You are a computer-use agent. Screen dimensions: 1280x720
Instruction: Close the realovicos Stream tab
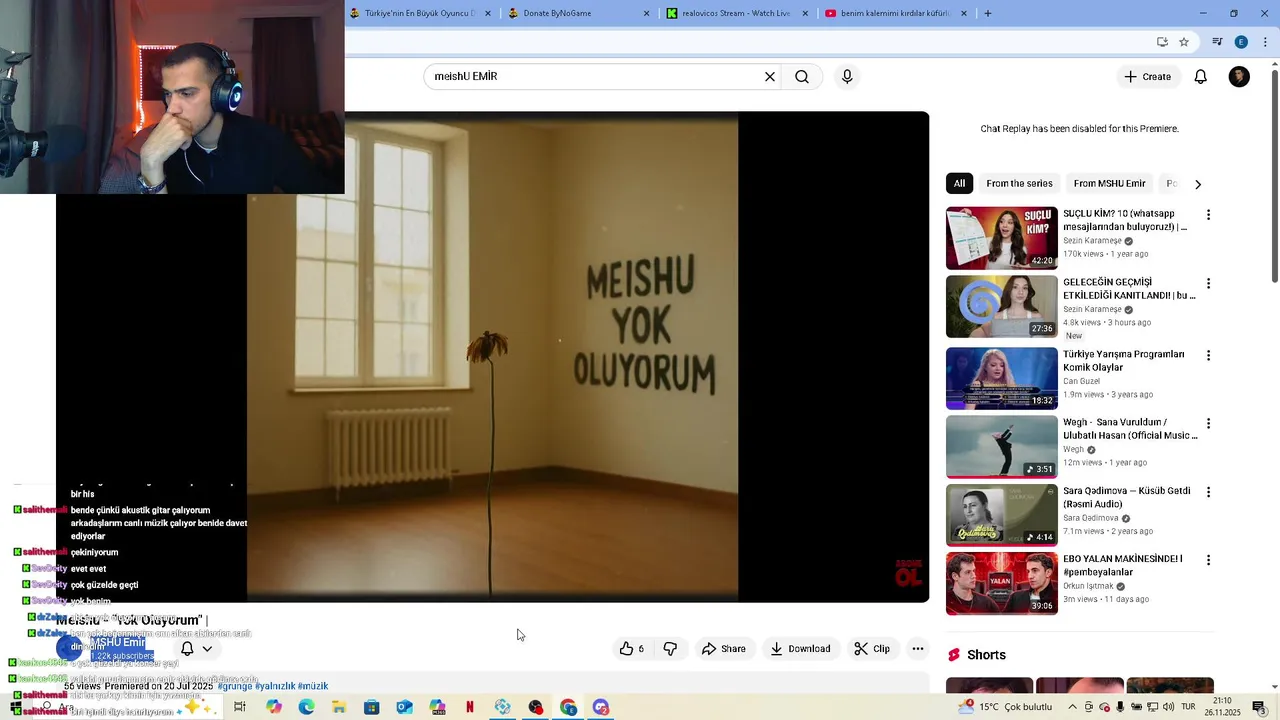(x=805, y=13)
